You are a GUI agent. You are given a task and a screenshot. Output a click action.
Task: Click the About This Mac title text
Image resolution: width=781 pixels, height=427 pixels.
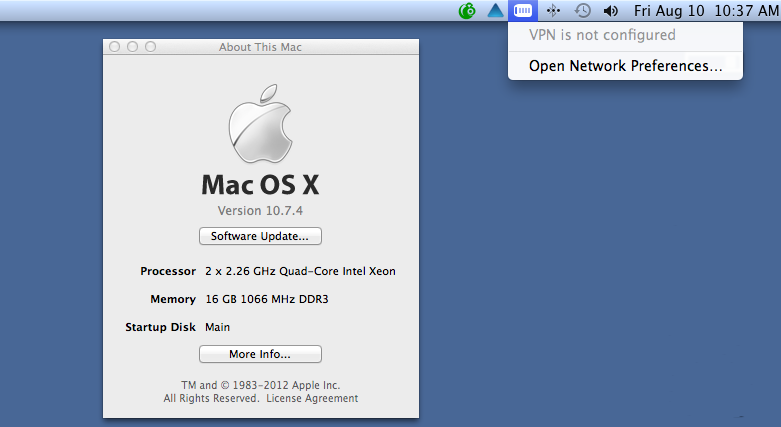[260, 47]
